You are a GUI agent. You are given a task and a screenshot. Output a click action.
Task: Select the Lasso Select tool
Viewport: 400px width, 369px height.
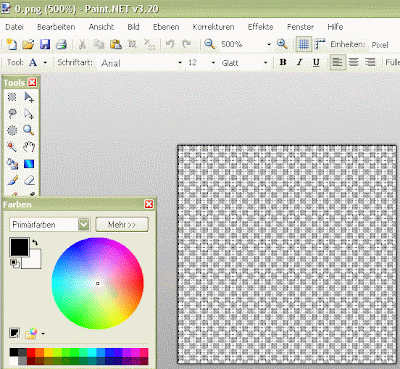pos(12,114)
